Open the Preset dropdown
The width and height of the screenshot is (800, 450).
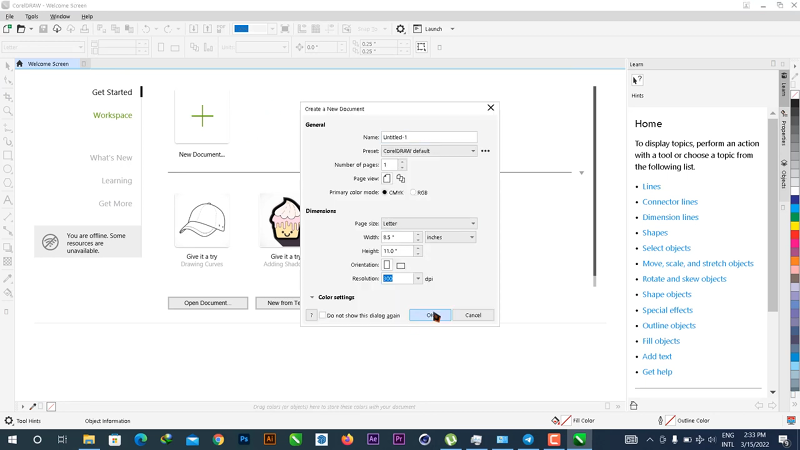(429, 151)
